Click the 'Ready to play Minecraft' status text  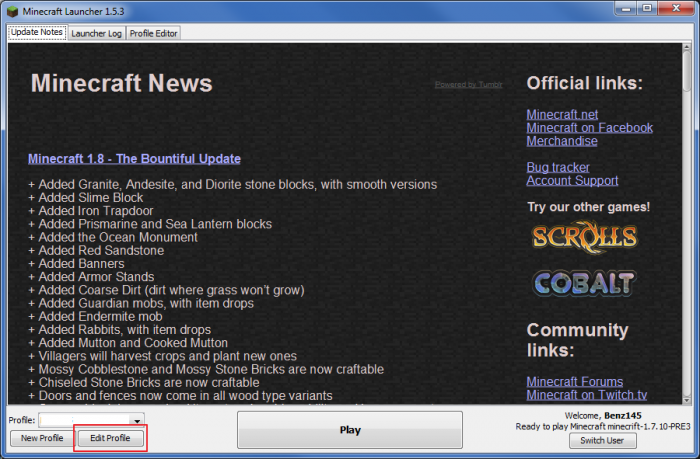(x=603, y=426)
